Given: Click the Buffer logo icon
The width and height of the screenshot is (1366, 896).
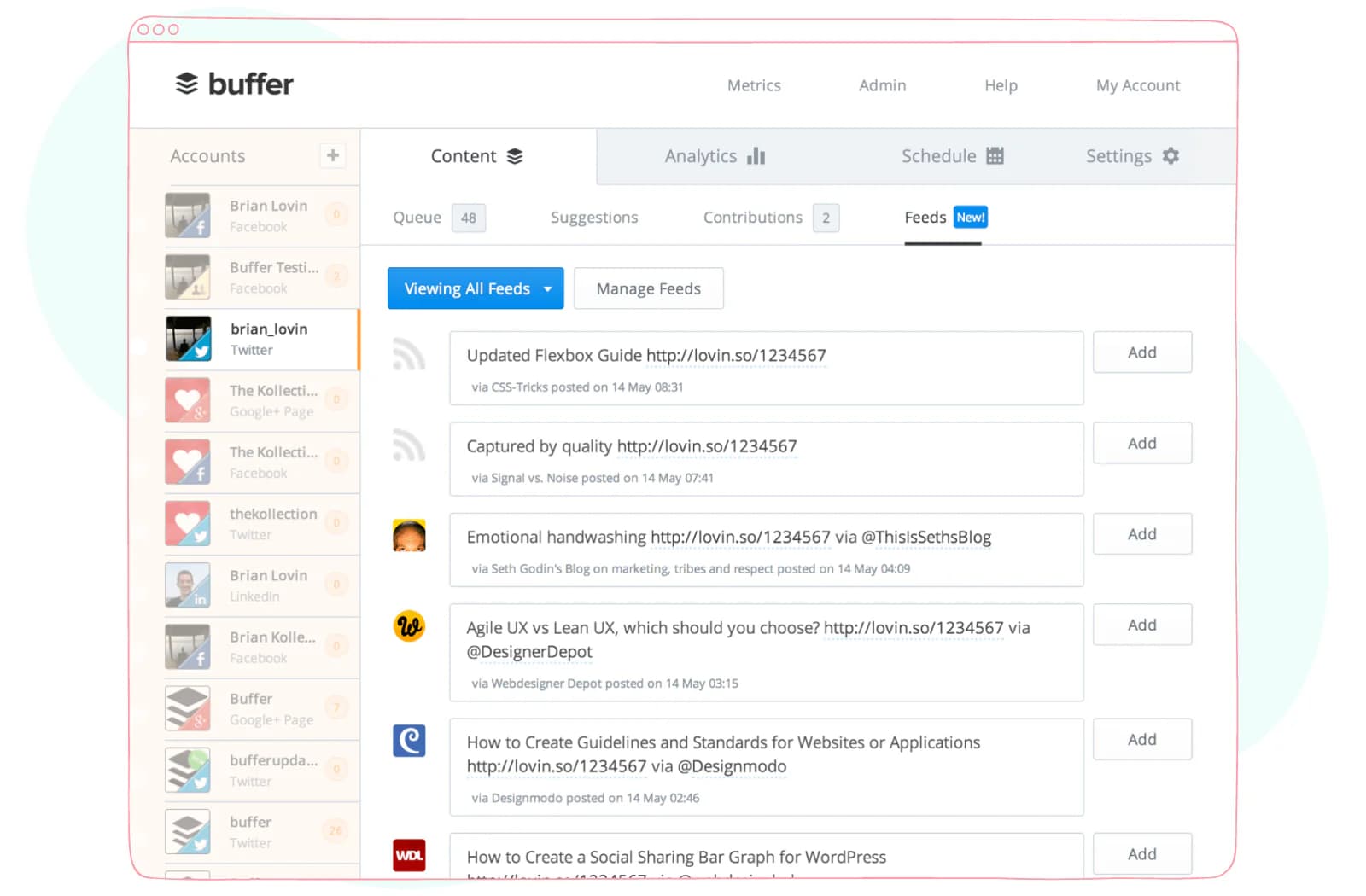Looking at the screenshot, I should tap(186, 84).
